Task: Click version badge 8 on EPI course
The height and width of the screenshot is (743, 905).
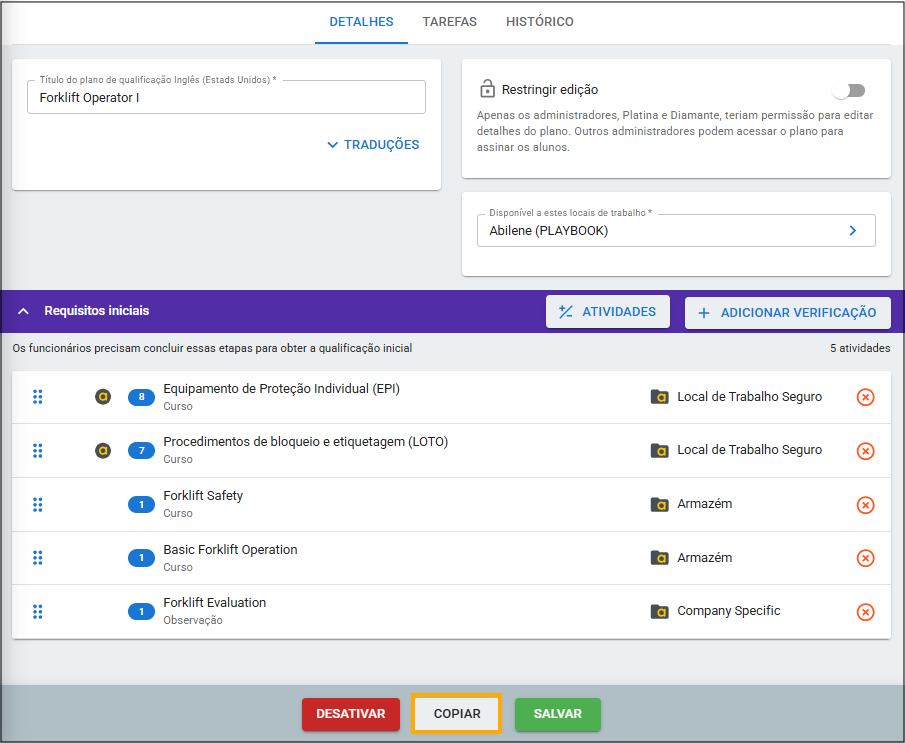Action: click(141, 397)
